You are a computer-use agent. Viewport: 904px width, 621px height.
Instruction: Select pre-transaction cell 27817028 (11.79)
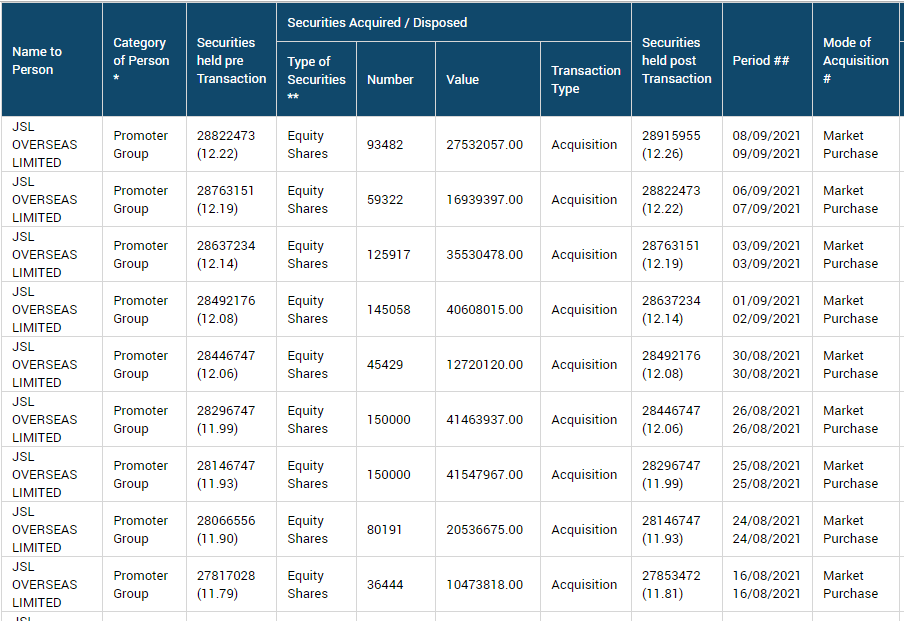click(x=231, y=584)
